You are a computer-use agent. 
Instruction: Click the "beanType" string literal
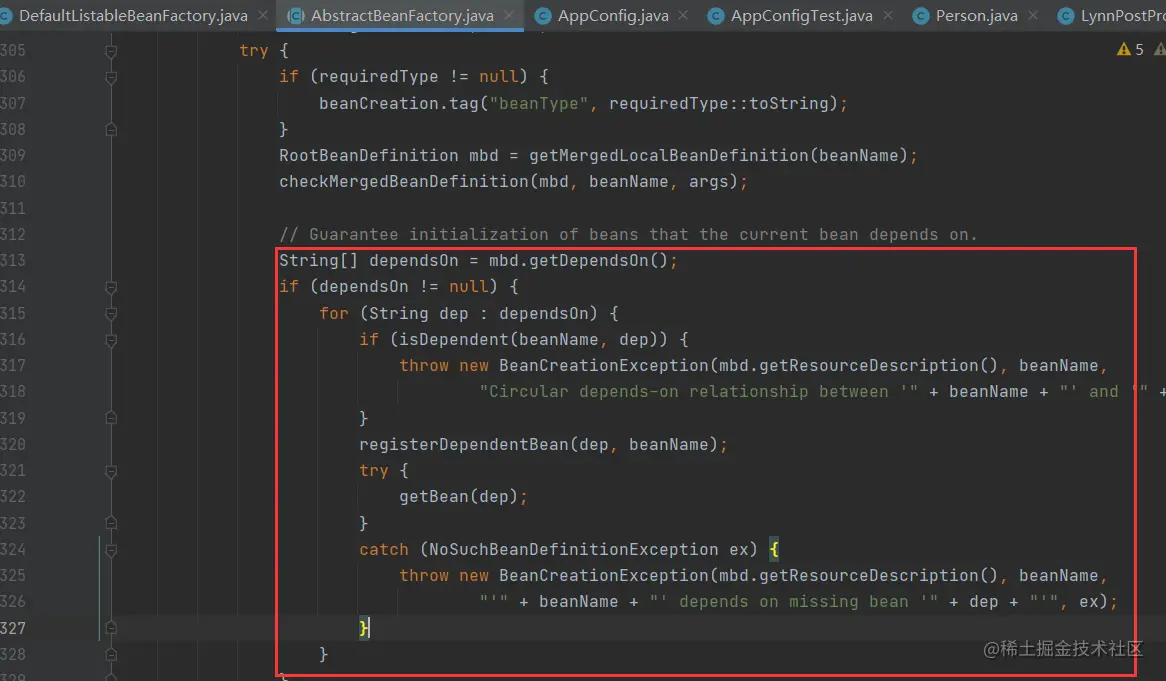(x=538, y=103)
